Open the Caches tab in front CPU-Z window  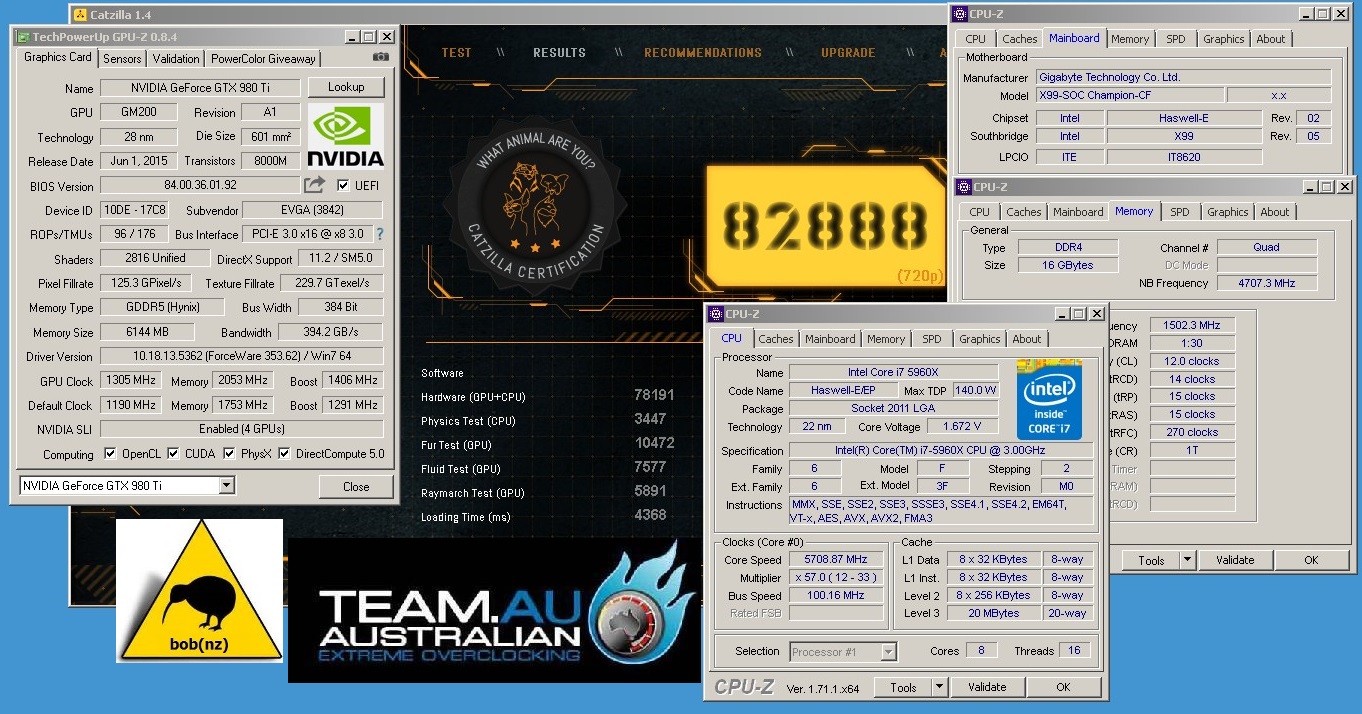(776, 339)
